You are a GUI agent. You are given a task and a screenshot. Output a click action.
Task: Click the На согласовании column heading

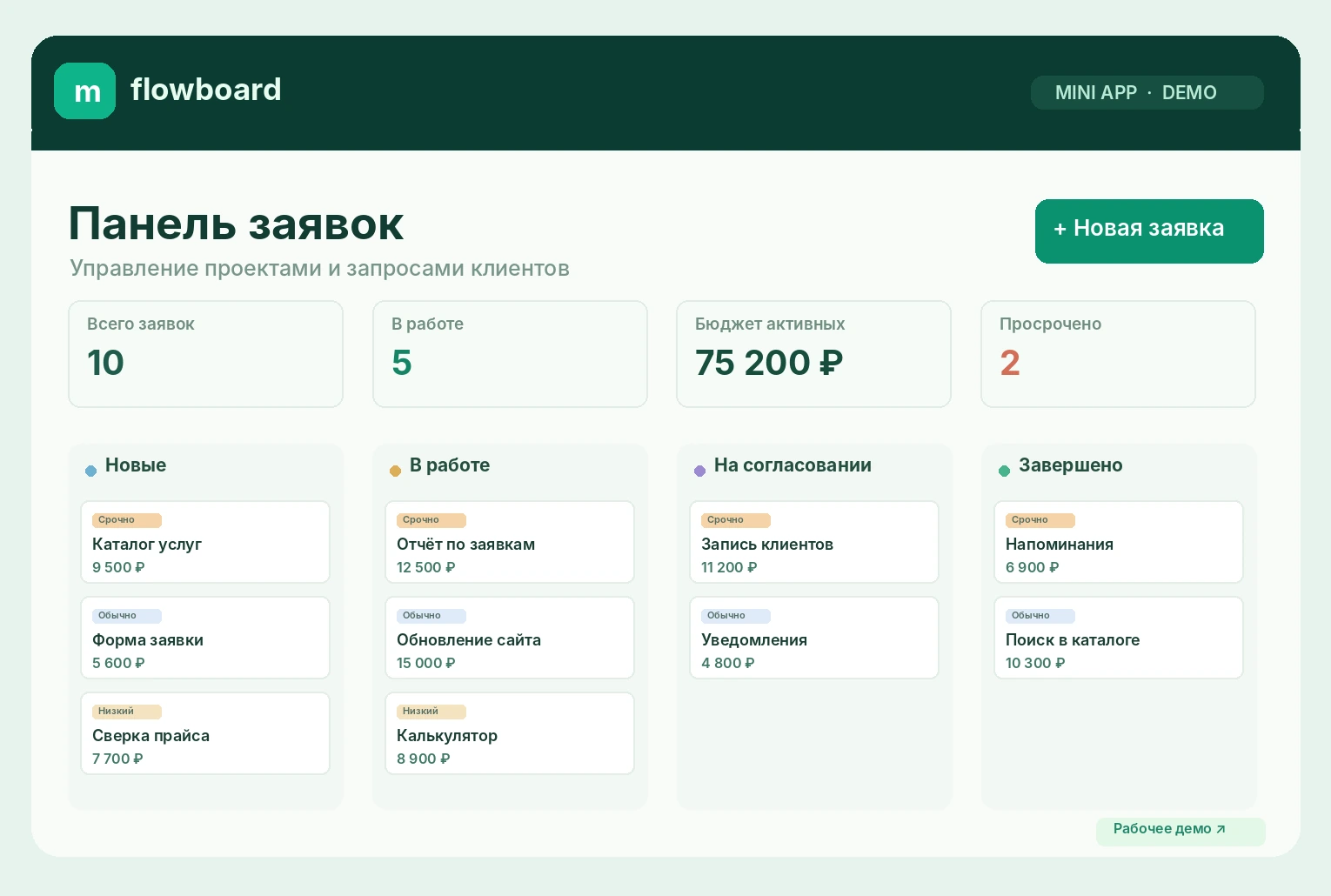coord(793,465)
